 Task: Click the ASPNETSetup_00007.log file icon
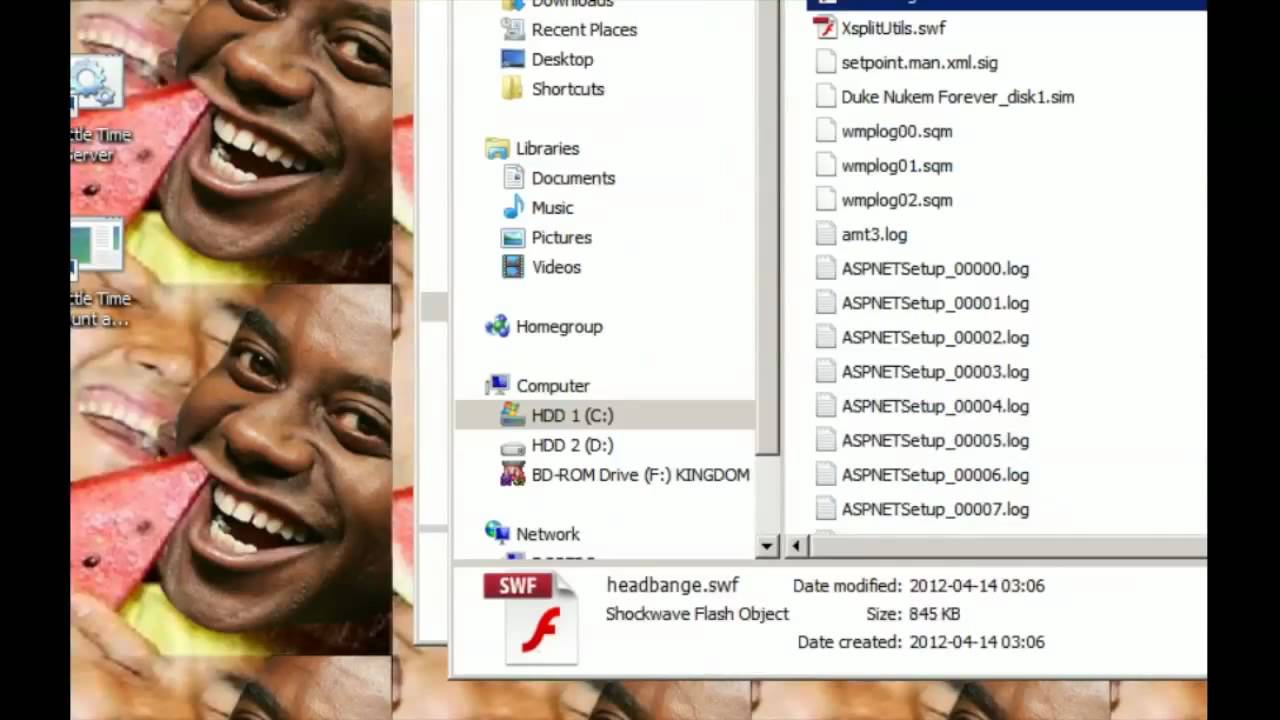[x=825, y=509]
